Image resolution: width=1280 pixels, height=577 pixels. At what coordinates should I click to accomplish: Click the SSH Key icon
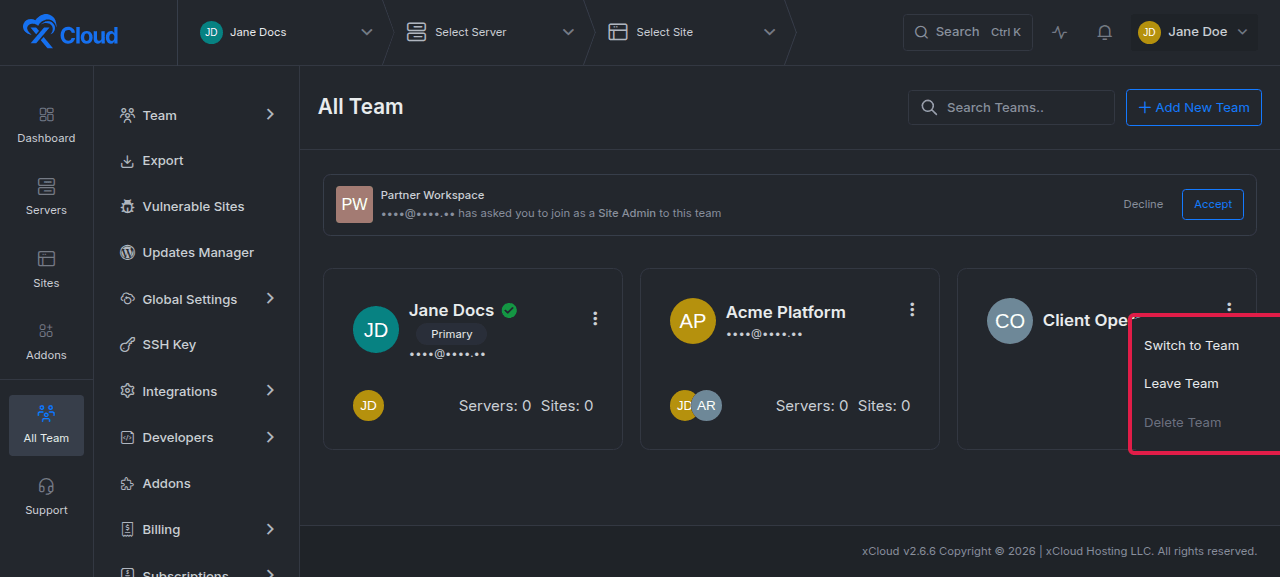click(x=127, y=345)
